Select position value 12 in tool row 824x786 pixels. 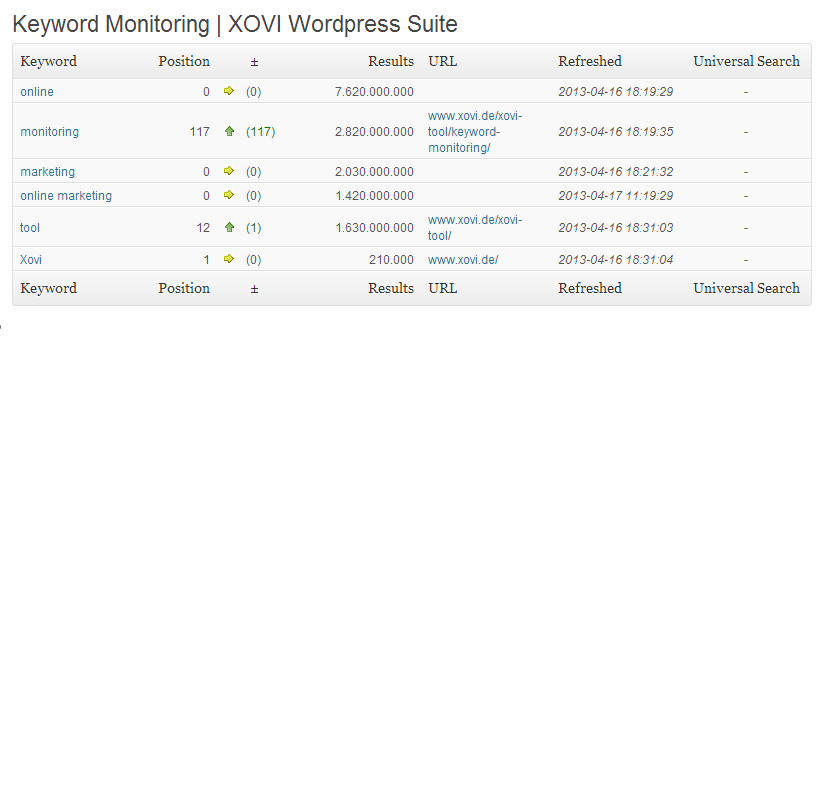pyautogui.click(x=203, y=227)
